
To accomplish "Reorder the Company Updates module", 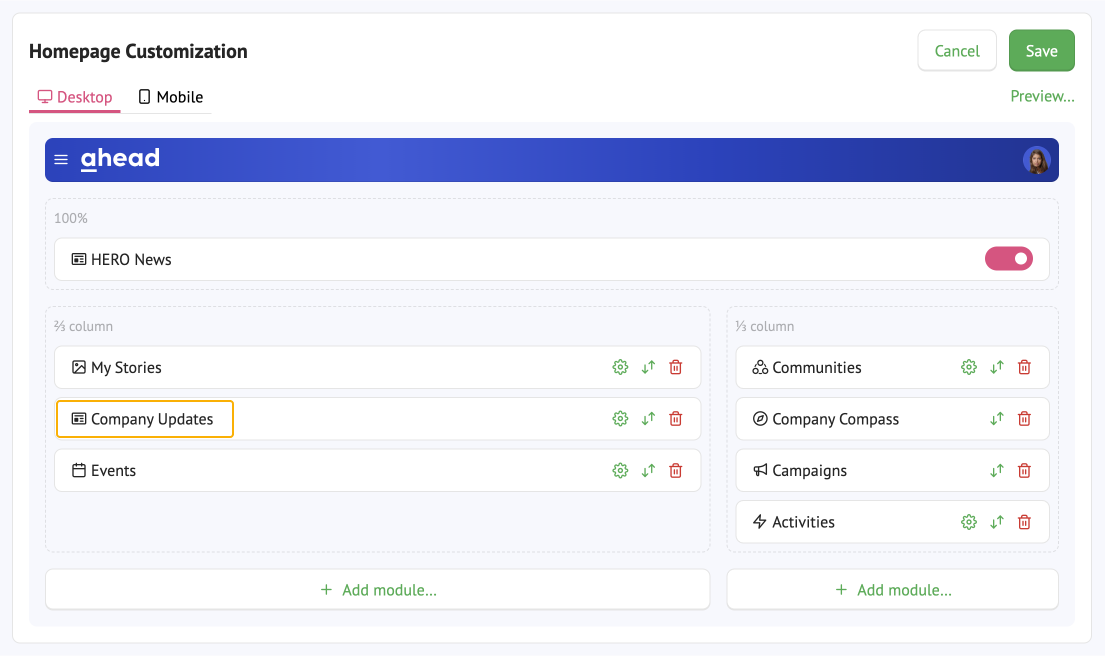I will pyautogui.click(x=648, y=418).
